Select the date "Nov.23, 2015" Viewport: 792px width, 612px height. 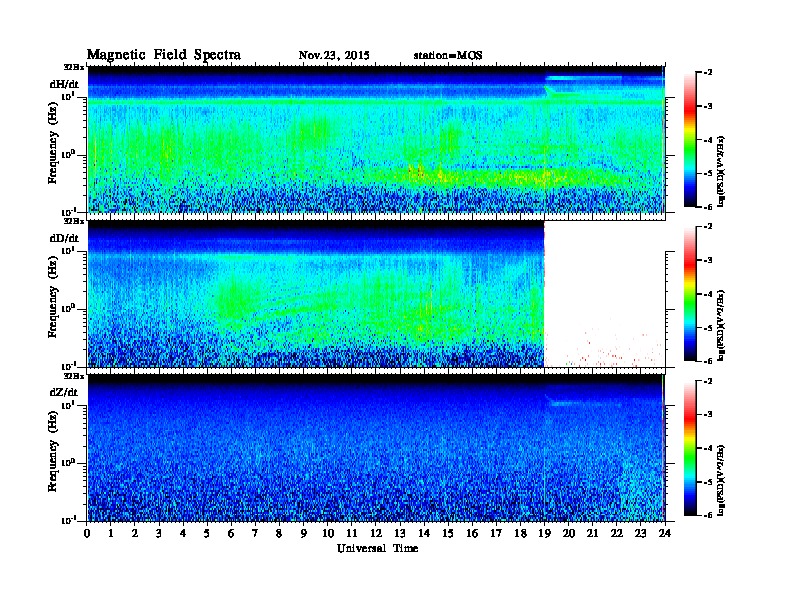334,56
